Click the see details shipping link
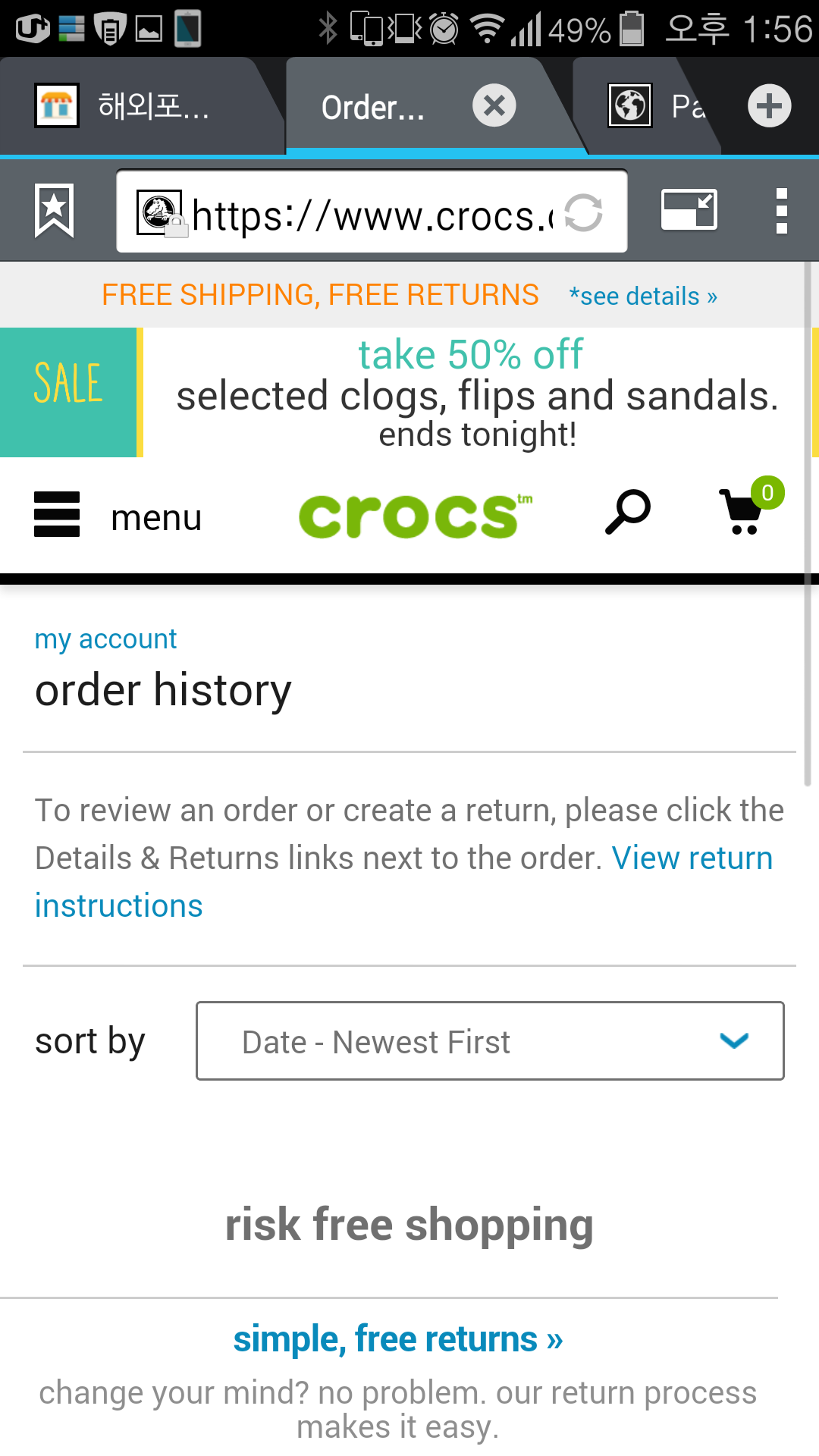The height and width of the screenshot is (1456, 819). [642, 296]
